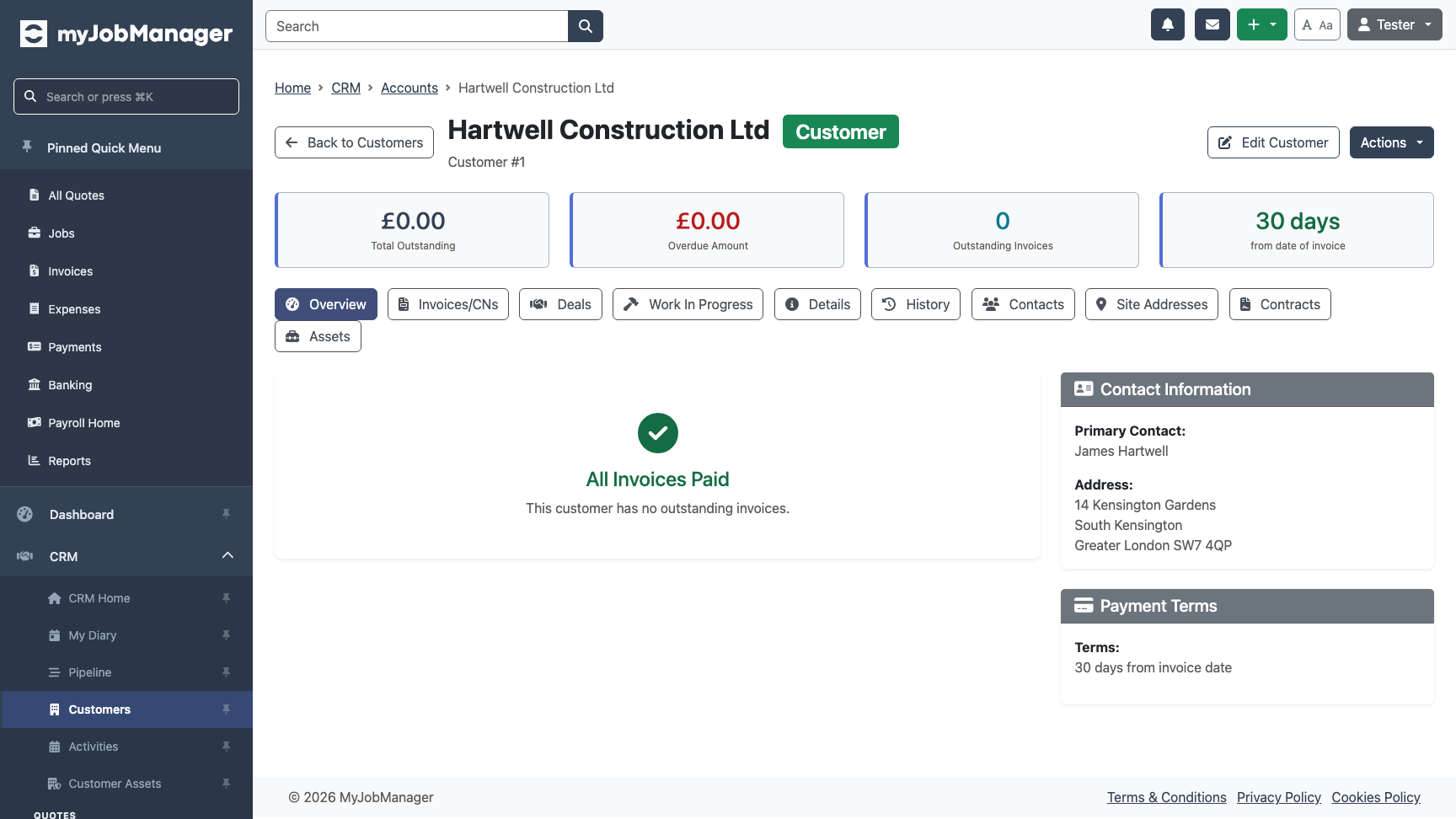
Task: Open the messages envelope icon
Action: pos(1212,24)
